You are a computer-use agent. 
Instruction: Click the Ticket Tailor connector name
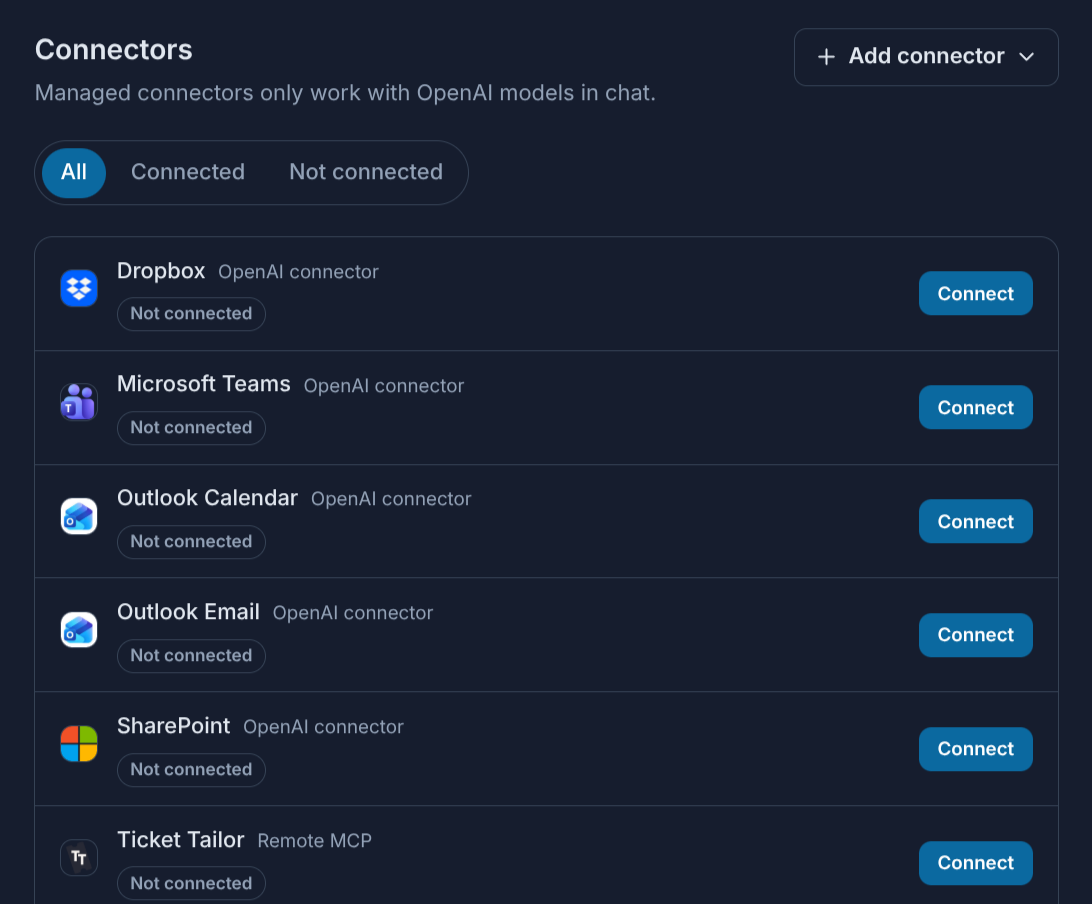(x=180, y=840)
